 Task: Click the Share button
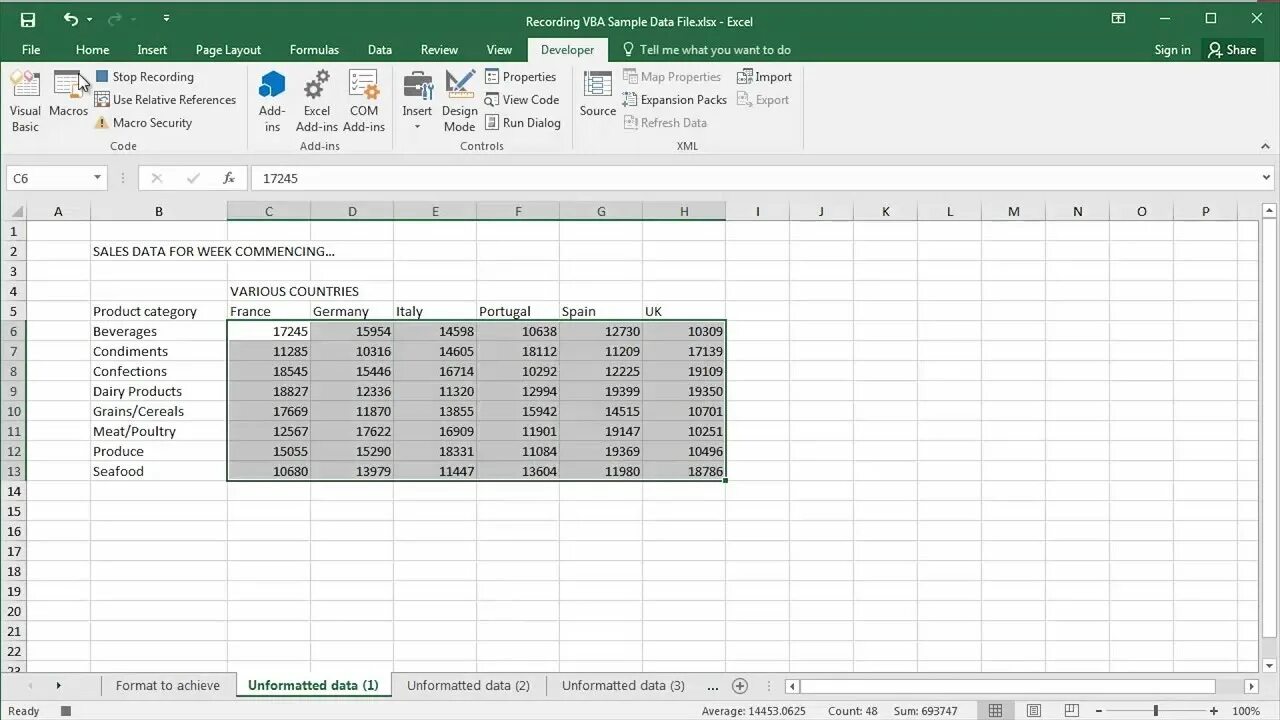pos(1231,50)
